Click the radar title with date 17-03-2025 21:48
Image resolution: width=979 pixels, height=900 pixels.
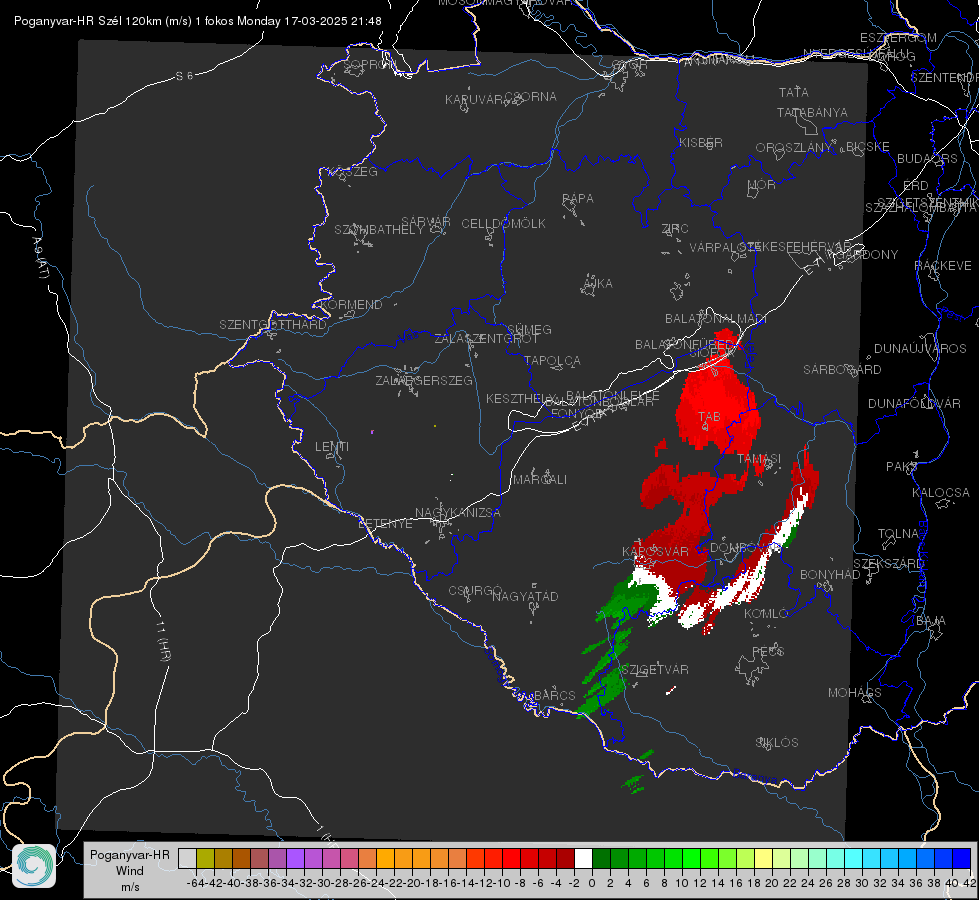click(x=198, y=21)
